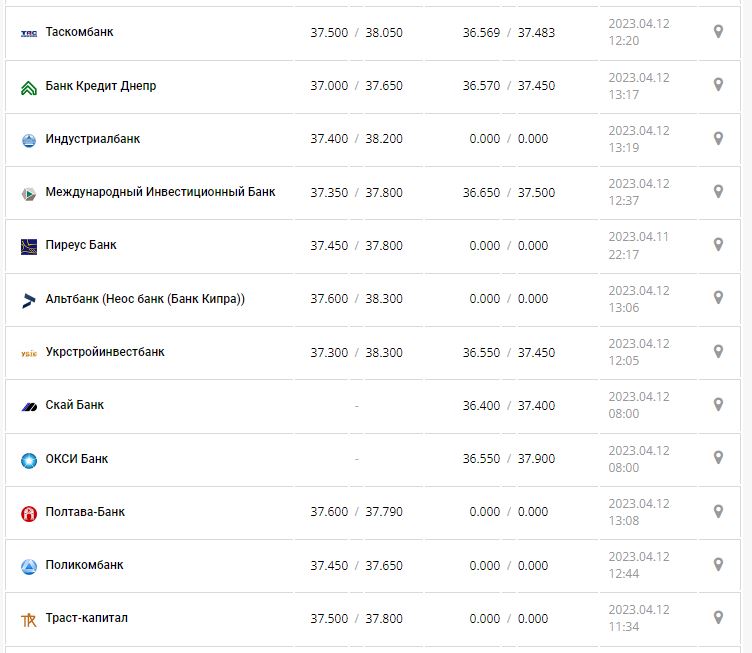This screenshot has height=653, width=752.
Task: Select the Альтбанк (Неос банк) link
Action: click(145, 298)
